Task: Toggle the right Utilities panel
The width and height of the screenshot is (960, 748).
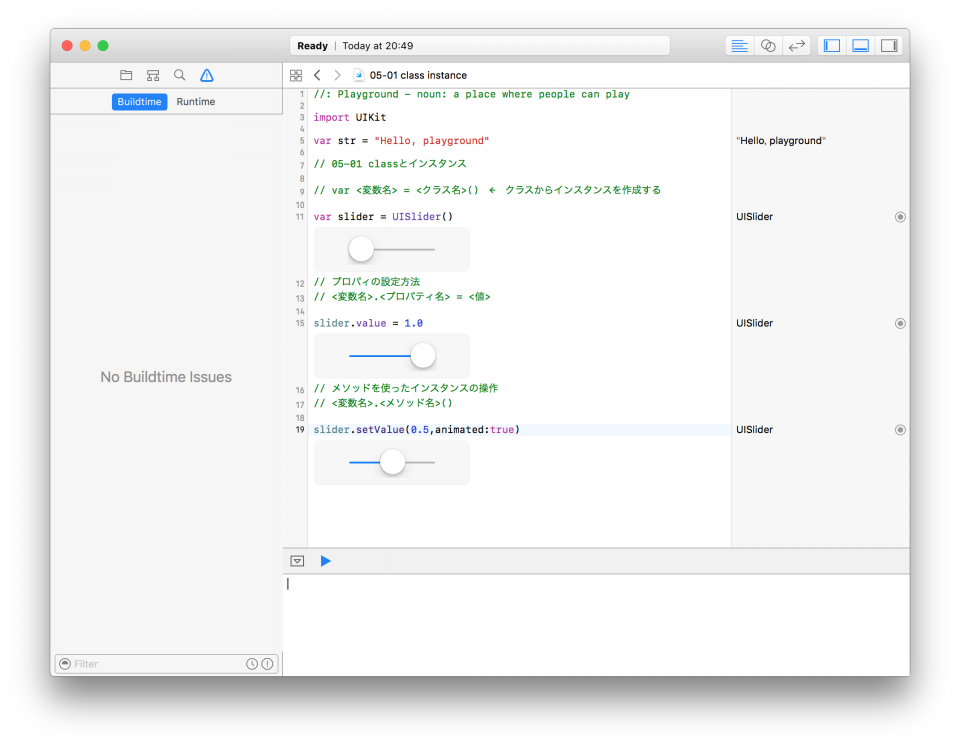Action: 889,46
